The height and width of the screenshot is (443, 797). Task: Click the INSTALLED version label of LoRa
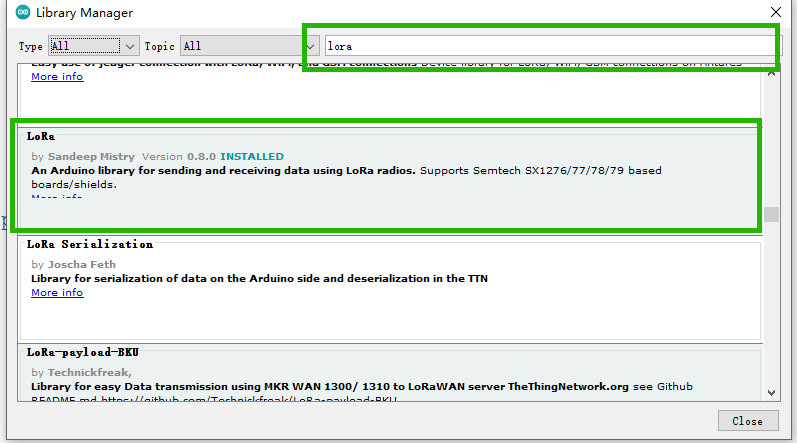pos(252,157)
